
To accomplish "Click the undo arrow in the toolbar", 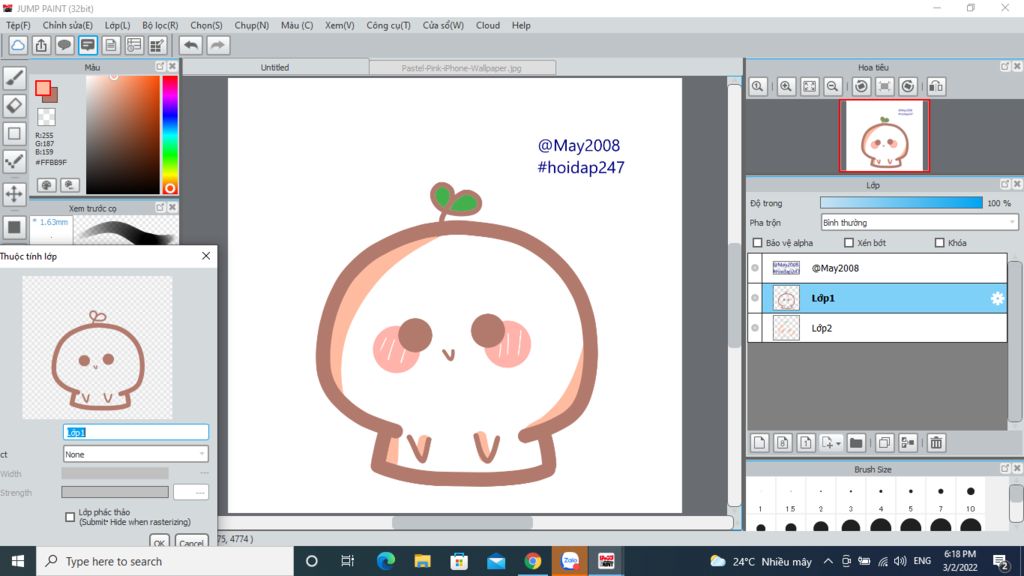I will pyautogui.click(x=191, y=45).
